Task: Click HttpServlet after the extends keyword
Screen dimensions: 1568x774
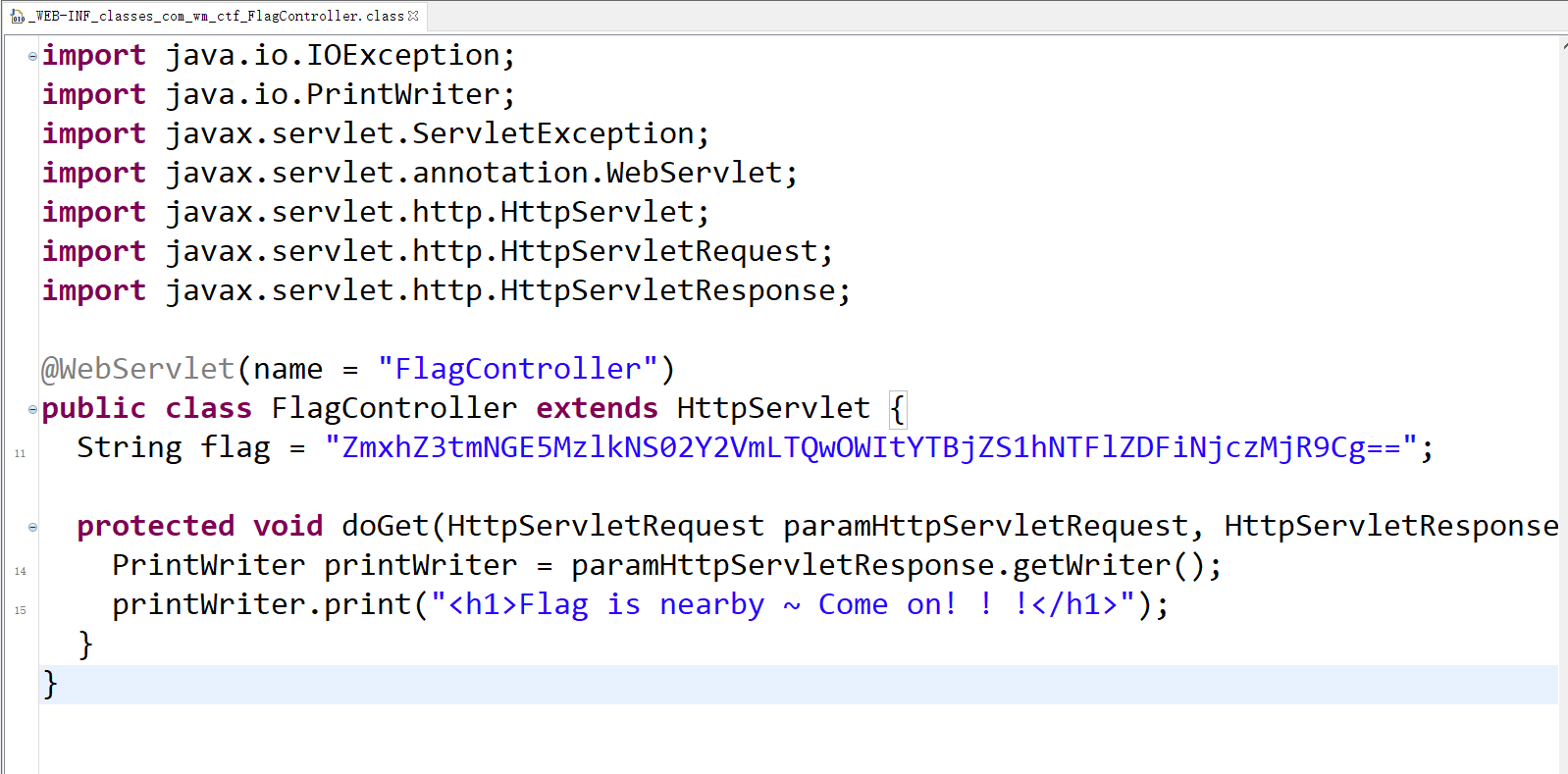Action: click(772, 409)
